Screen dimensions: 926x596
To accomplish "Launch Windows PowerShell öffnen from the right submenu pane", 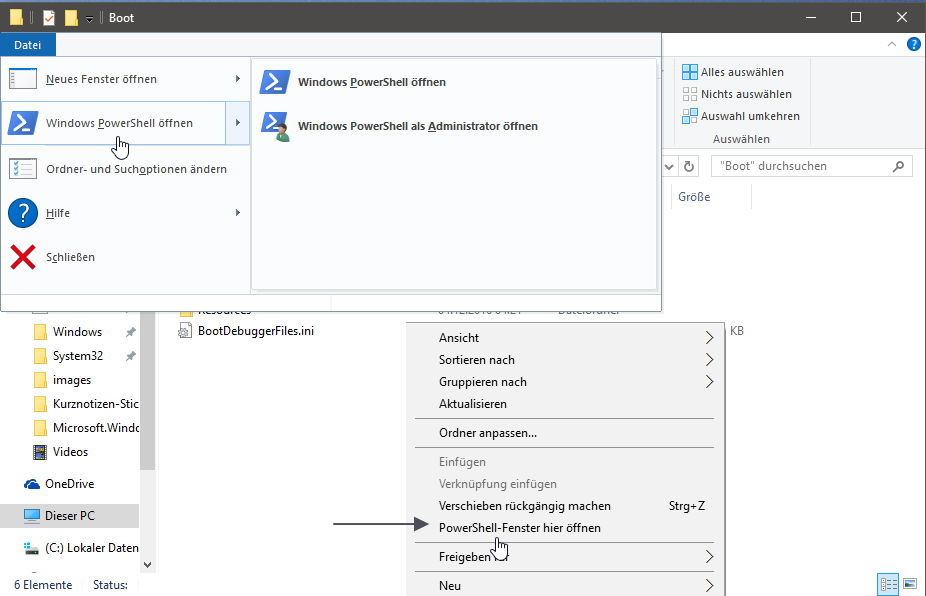I will [454, 82].
